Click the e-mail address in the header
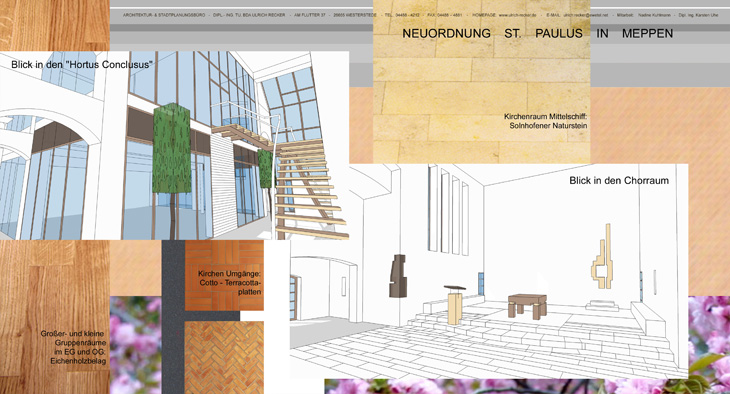This screenshot has width=730, height=394. [x=586, y=15]
